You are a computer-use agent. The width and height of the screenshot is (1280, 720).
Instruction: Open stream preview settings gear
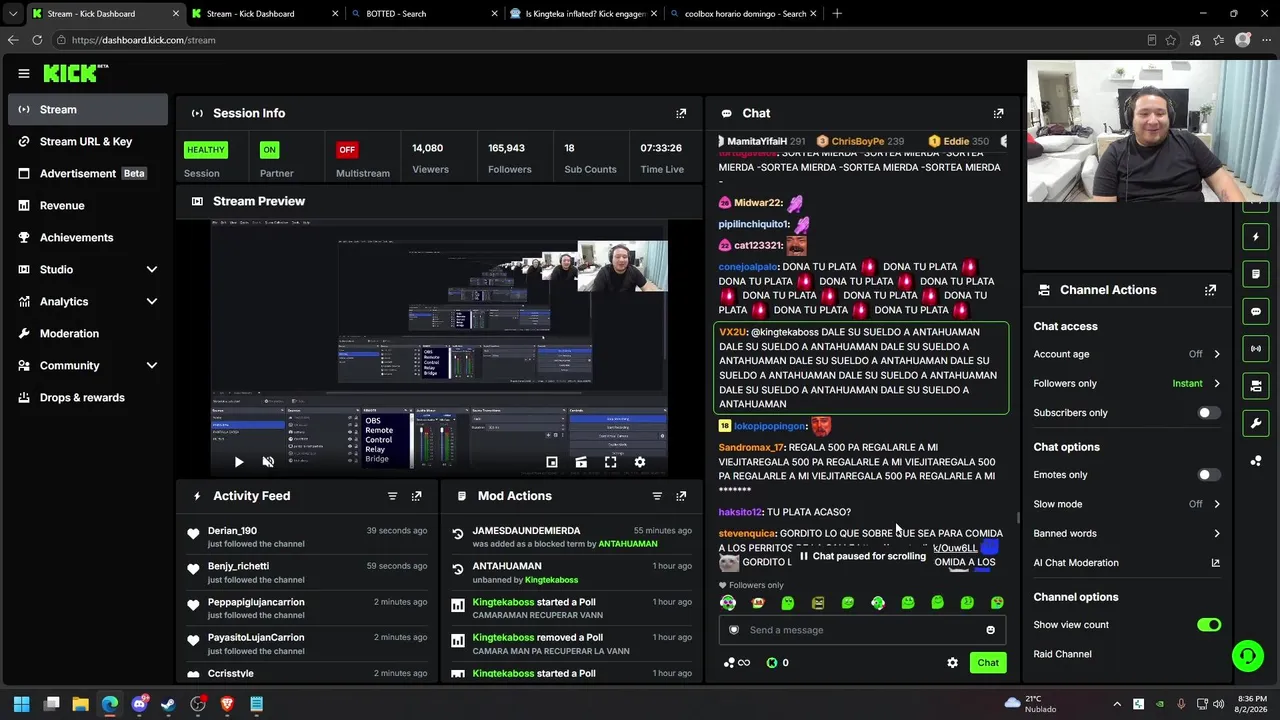click(x=640, y=462)
